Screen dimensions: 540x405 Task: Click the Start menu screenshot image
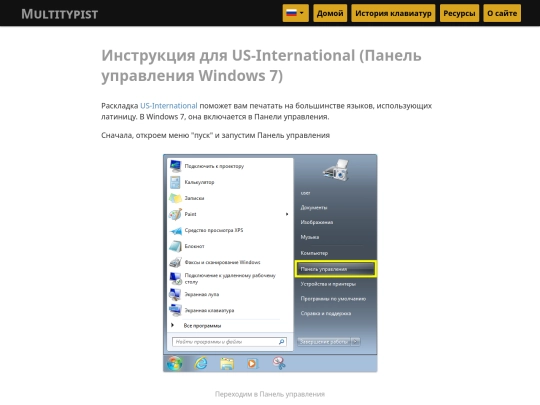point(270,263)
